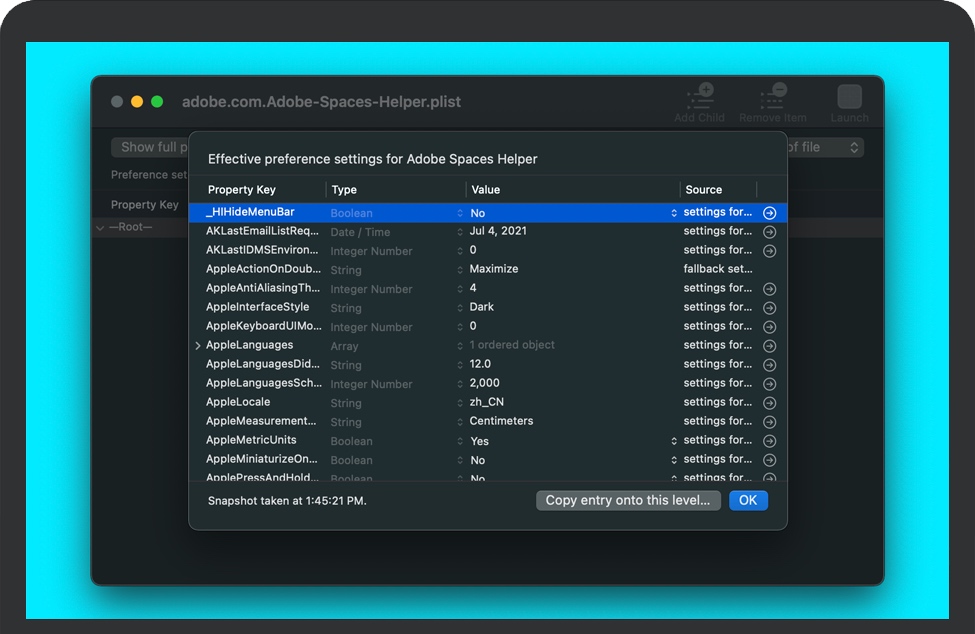This screenshot has width=975, height=634.
Task: Click the reveal-source arrow for AppleInterfaceStyle
Action: (x=769, y=308)
